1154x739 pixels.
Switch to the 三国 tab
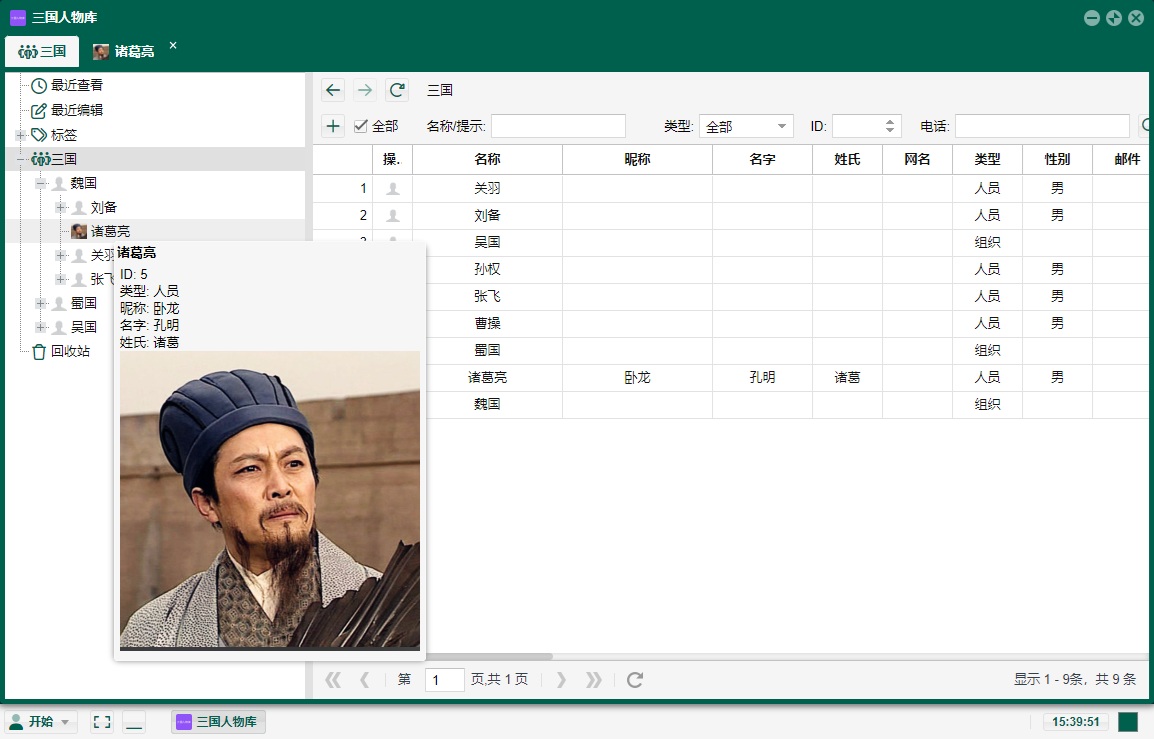(x=42, y=51)
